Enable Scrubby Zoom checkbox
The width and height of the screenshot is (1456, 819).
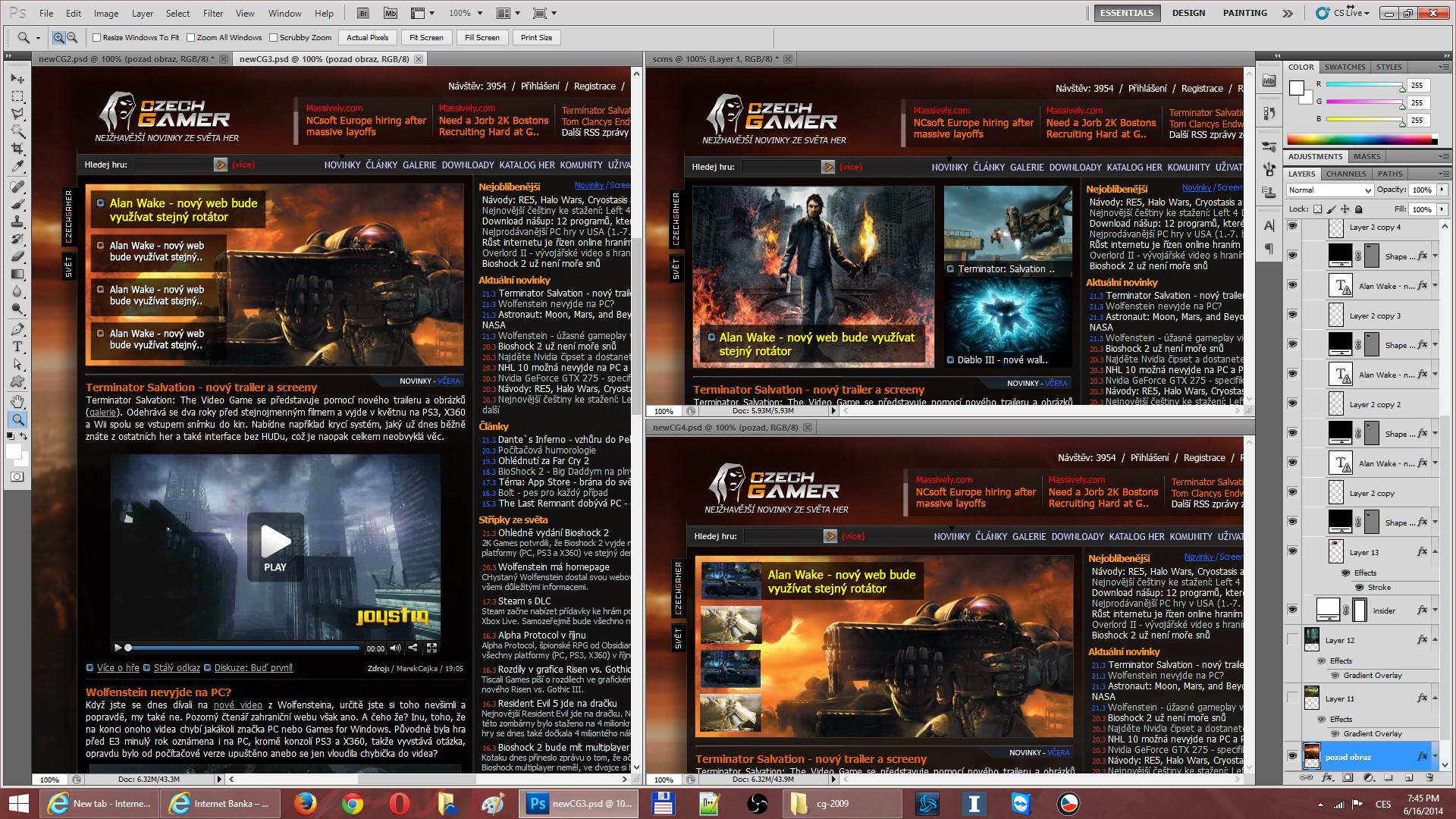tap(274, 38)
